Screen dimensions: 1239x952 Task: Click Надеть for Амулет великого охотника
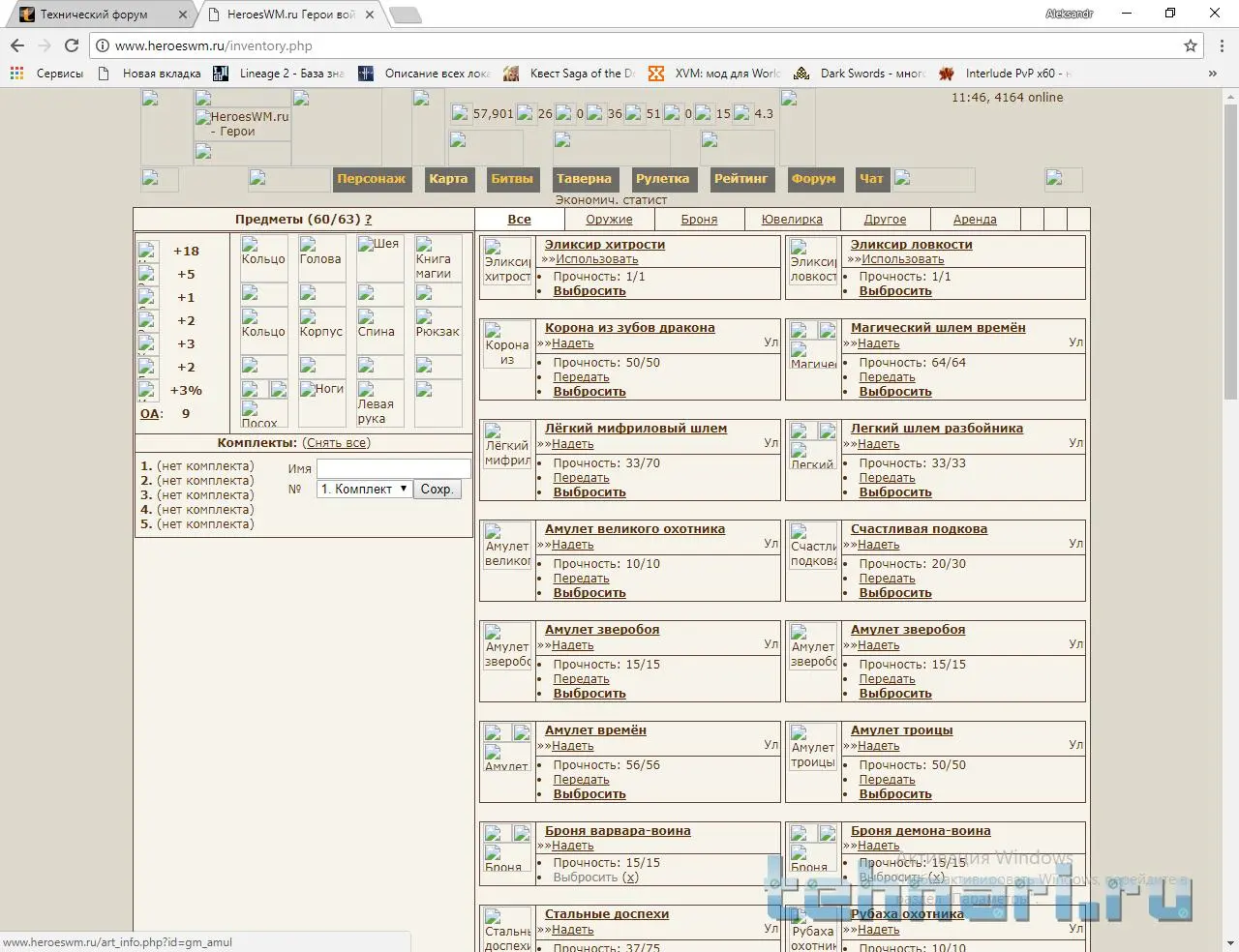(x=572, y=545)
